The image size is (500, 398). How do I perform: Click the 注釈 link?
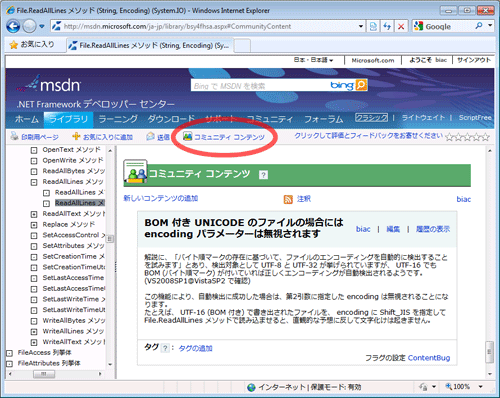(x=304, y=199)
